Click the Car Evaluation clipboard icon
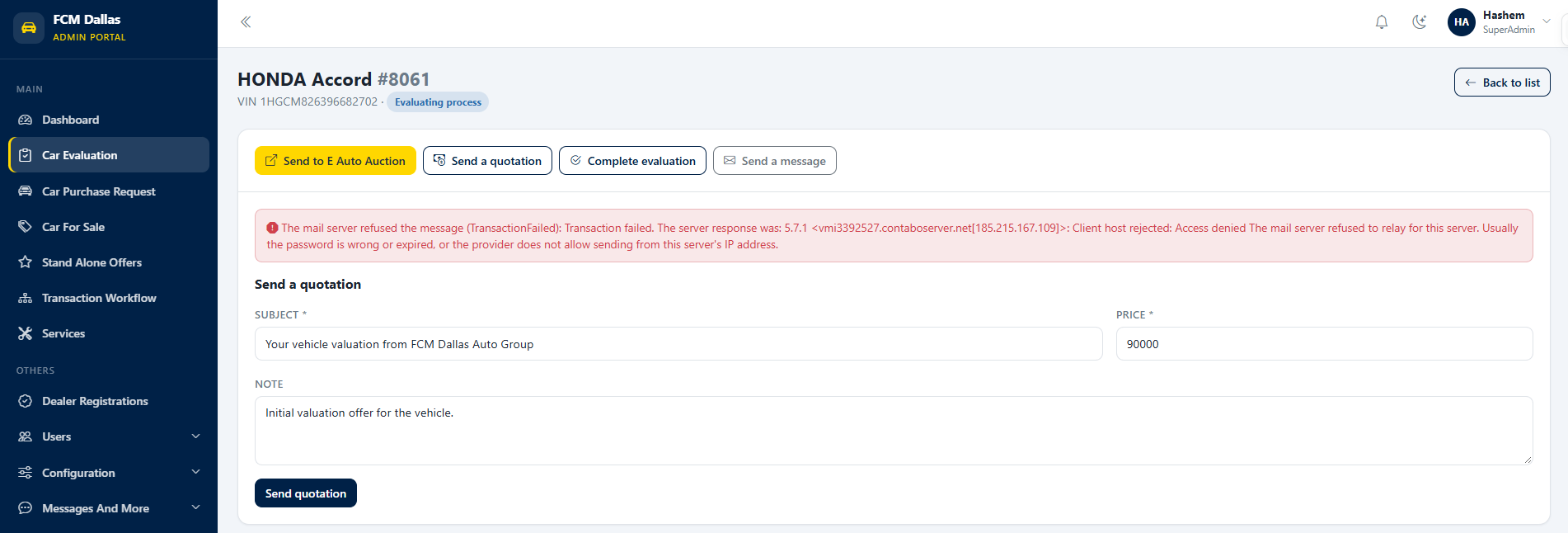 (x=26, y=155)
